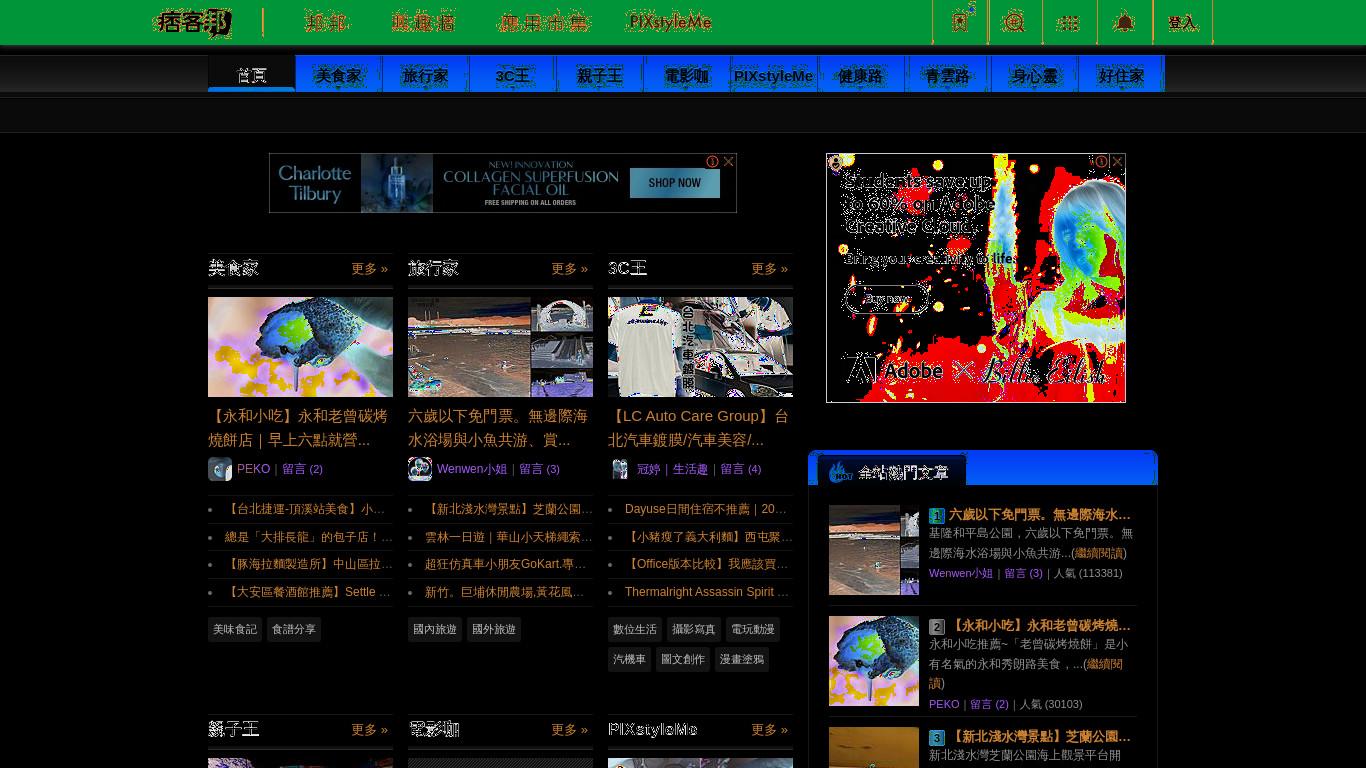Open the search magnifier icon
Viewport: 1366px width, 768px height.
[1014, 22]
